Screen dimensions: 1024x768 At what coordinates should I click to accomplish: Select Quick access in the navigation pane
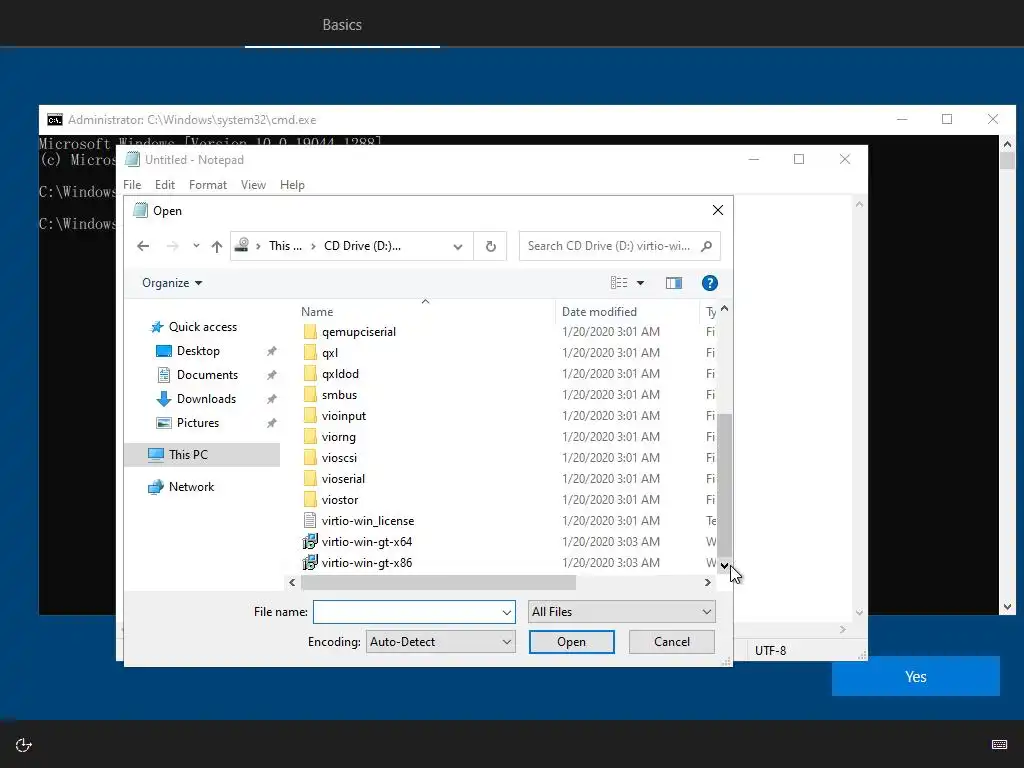click(202, 327)
